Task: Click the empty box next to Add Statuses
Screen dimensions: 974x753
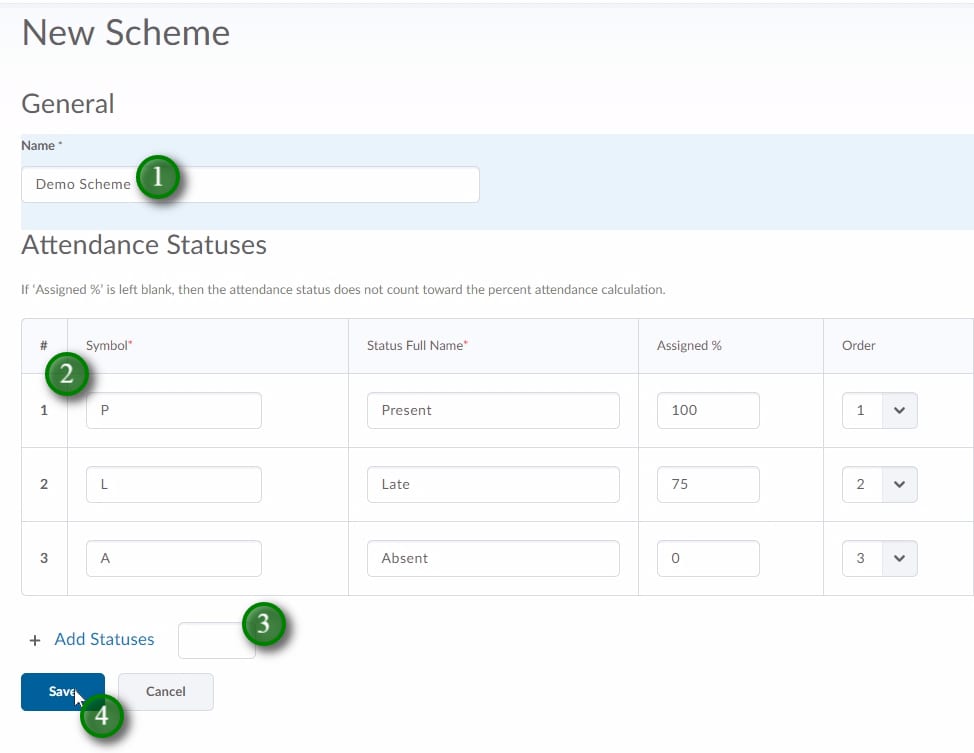Action: tap(210, 642)
